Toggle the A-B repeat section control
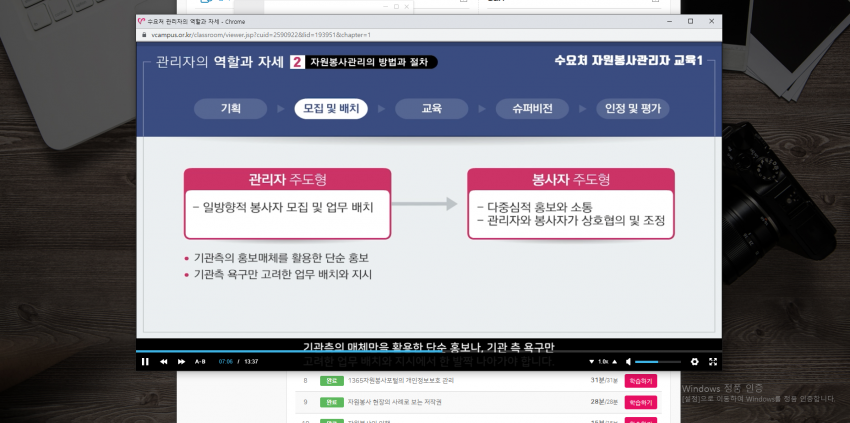This screenshot has height=423, width=850. (200, 361)
